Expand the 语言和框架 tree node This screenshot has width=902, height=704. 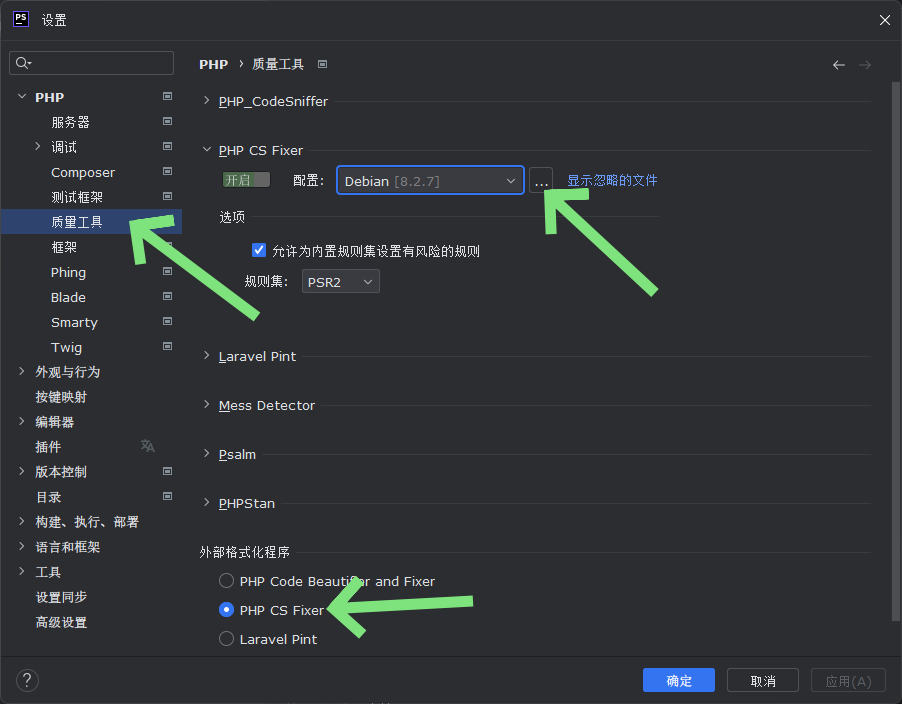(x=22, y=546)
